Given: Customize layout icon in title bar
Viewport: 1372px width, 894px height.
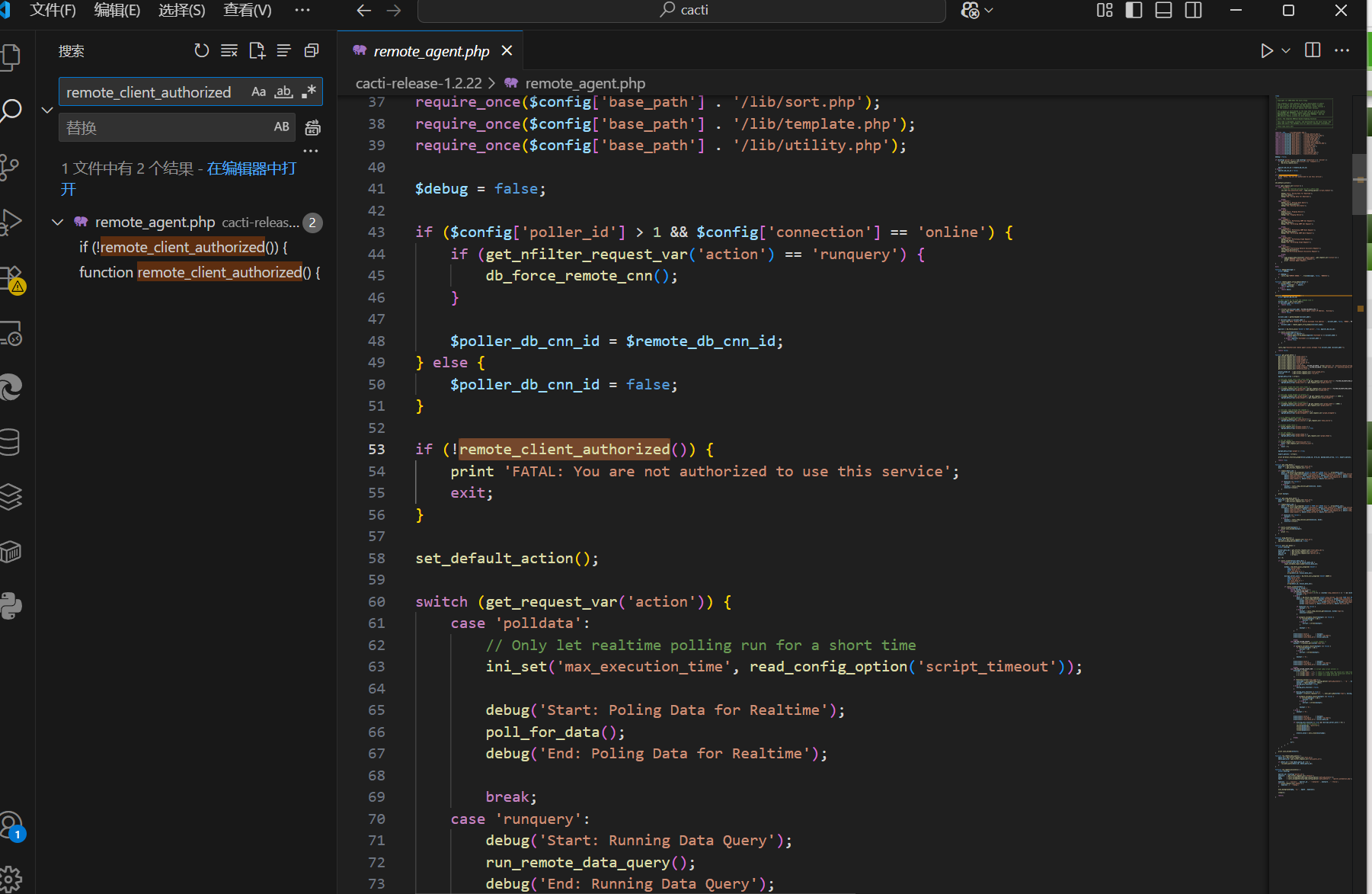Looking at the screenshot, I should (x=1105, y=10).
